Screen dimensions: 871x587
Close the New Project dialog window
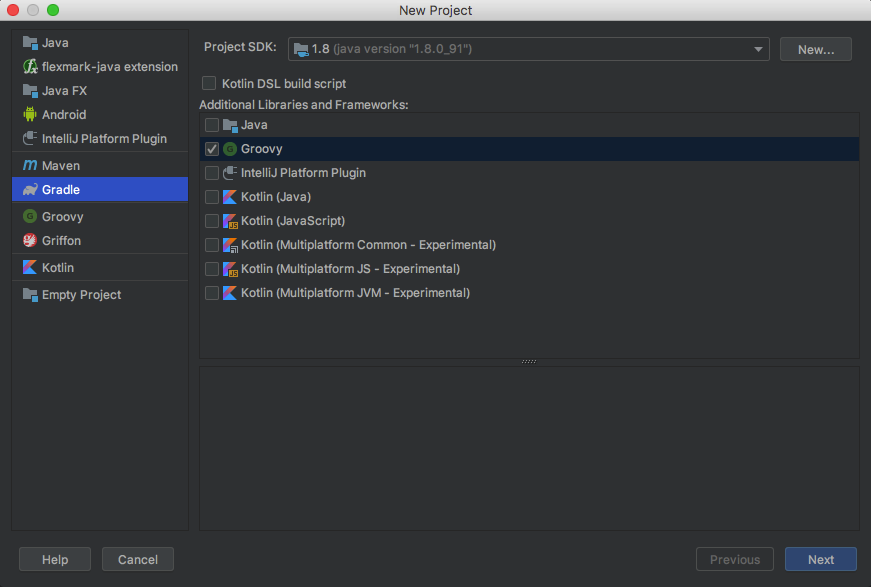pos(13,10)
